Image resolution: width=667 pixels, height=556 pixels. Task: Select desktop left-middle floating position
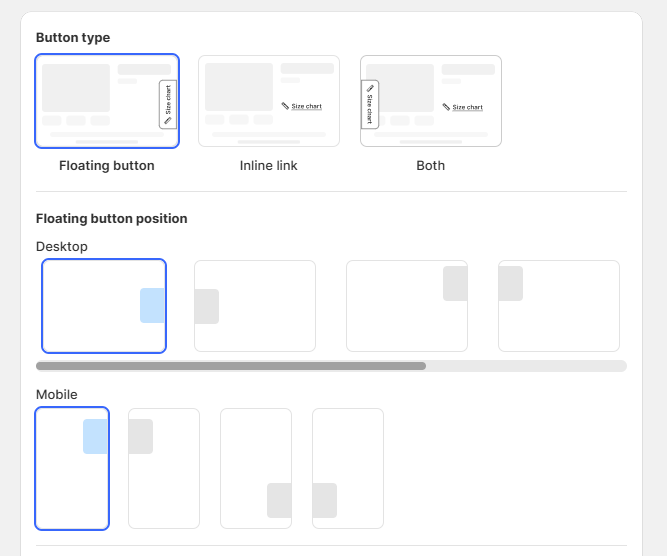click(255, 306)
